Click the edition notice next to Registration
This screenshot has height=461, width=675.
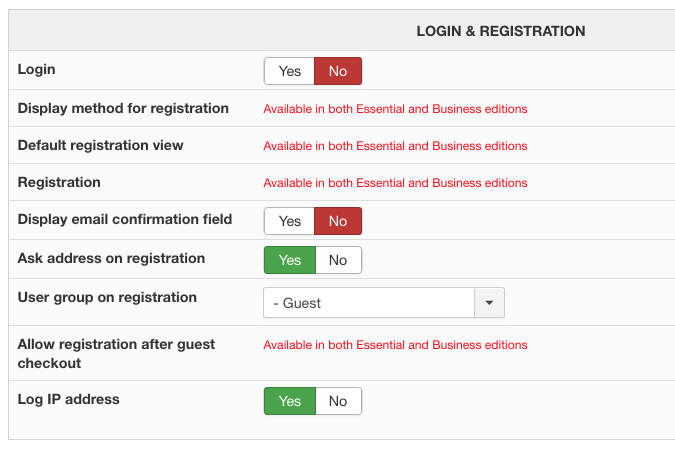tap(395, 183)
